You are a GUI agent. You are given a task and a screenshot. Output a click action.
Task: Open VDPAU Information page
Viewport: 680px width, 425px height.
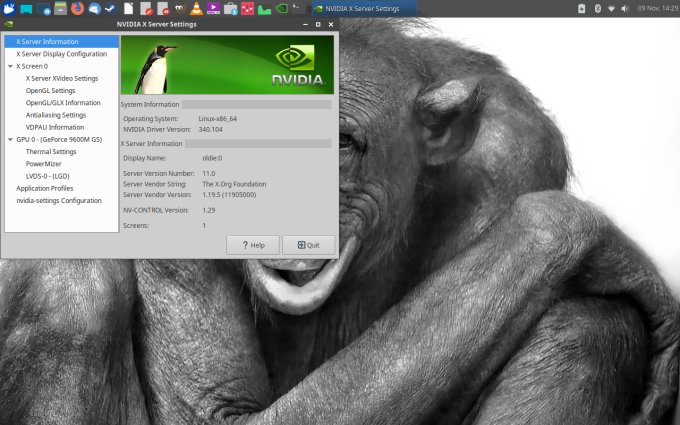(x=55, y=127)
